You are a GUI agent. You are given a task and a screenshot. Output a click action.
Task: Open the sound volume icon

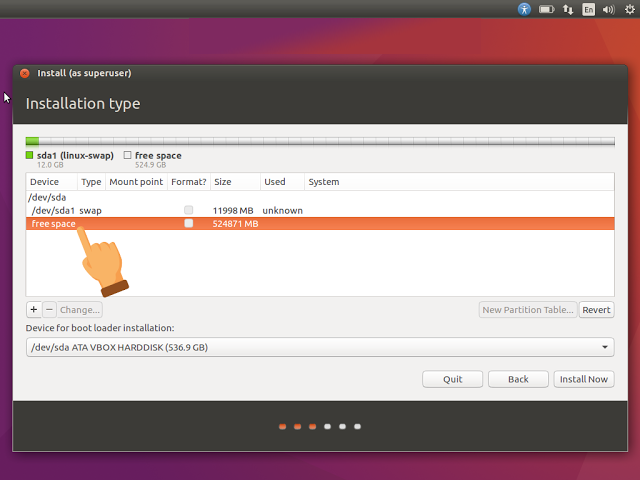click(609, 9)
